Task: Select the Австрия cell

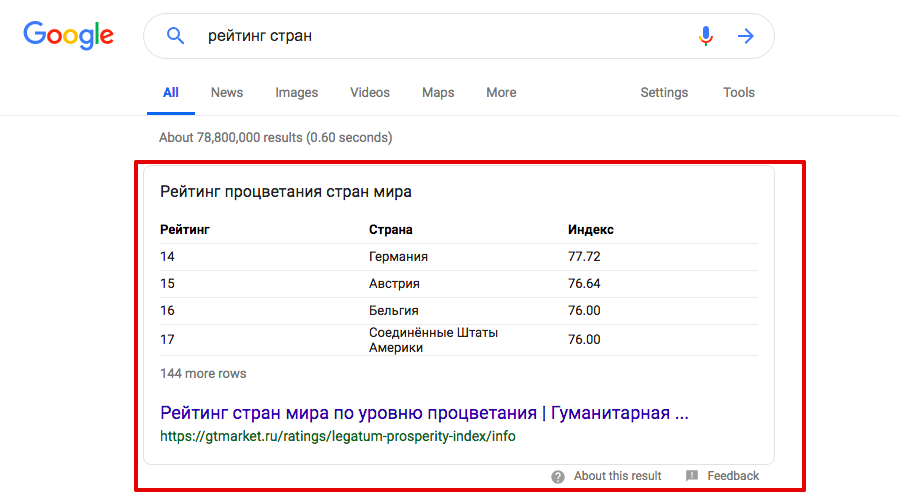Action: [394, 283]
